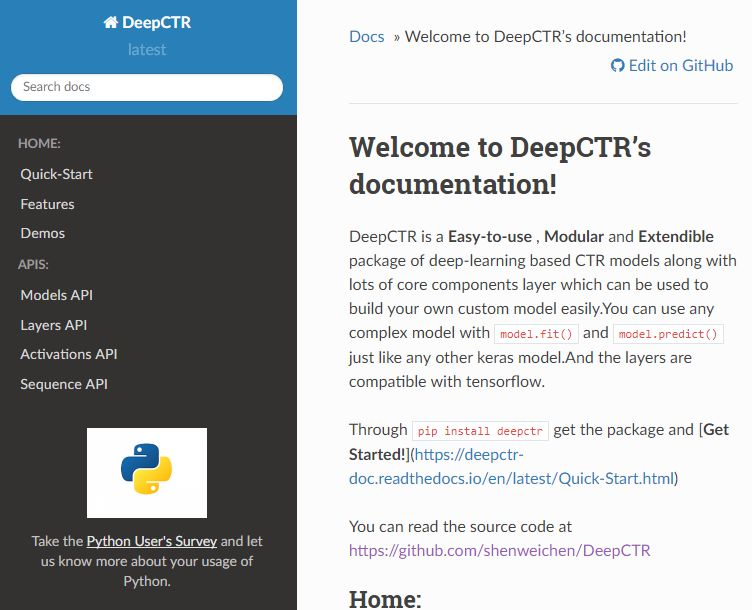Viewport: 752px width, 610px height.
Task: Open Features in the sidebar
Action: (47, 204)
